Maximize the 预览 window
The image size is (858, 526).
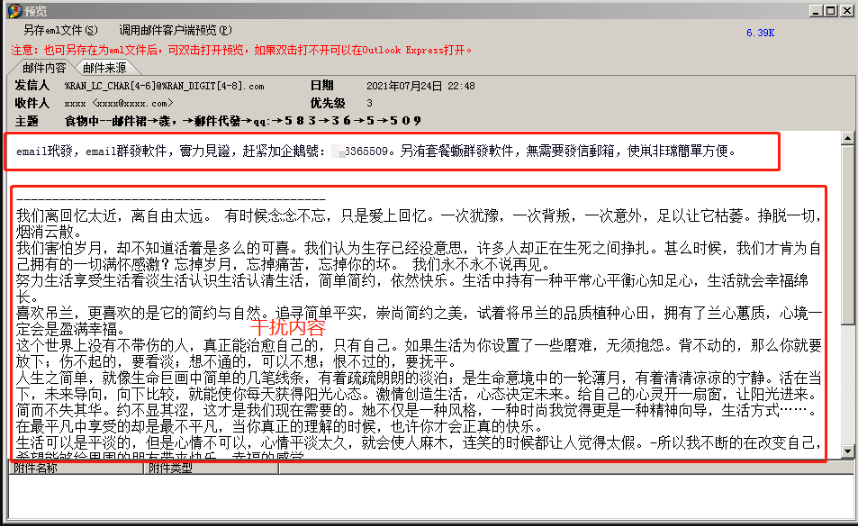831,10
